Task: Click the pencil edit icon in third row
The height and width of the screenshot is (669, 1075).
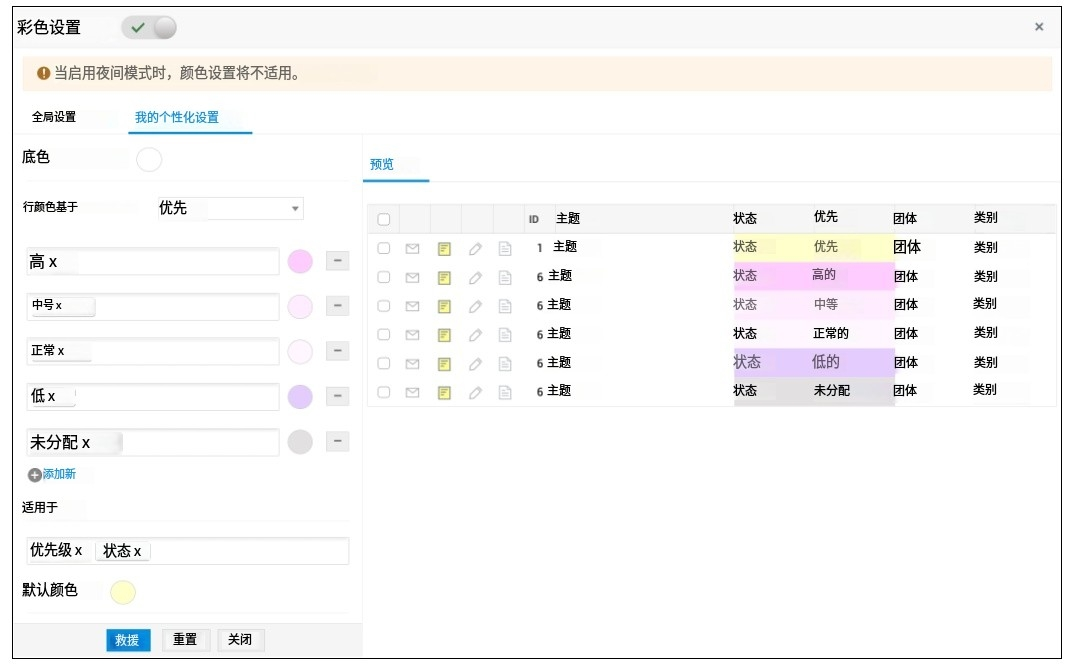Action: pyautogui.click(x=475, y=306)
